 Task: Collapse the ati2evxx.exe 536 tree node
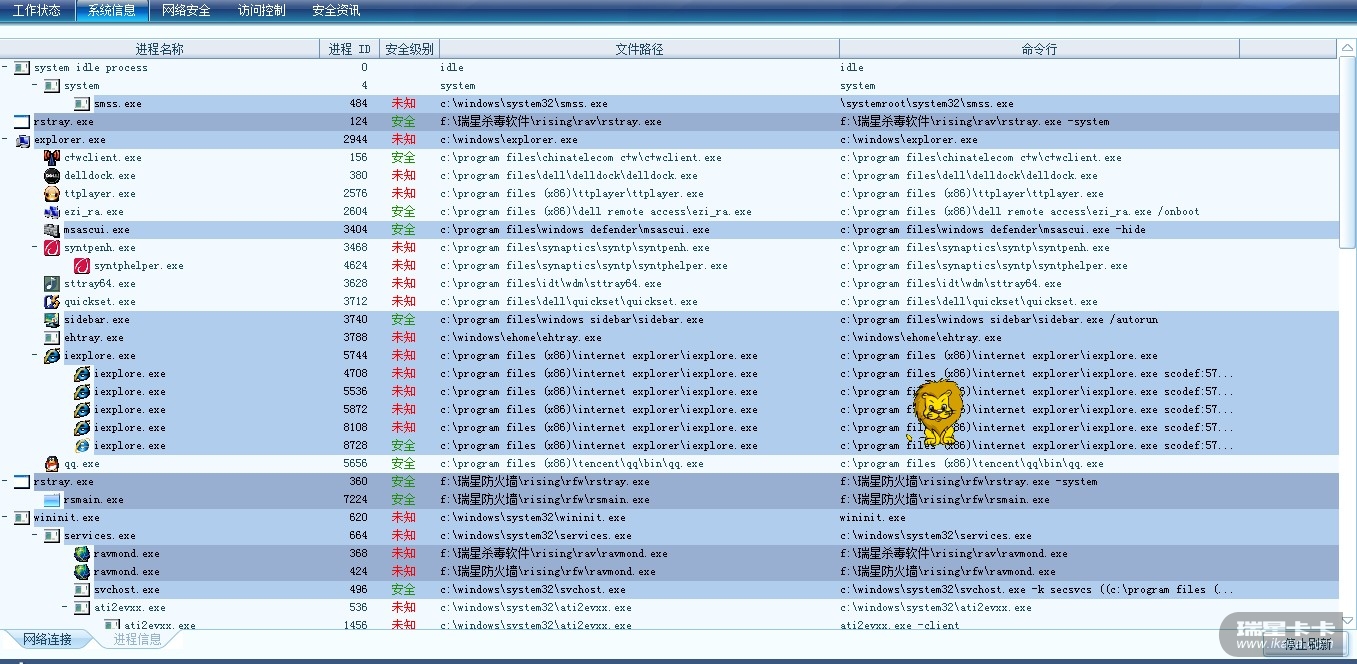[65, 608]
